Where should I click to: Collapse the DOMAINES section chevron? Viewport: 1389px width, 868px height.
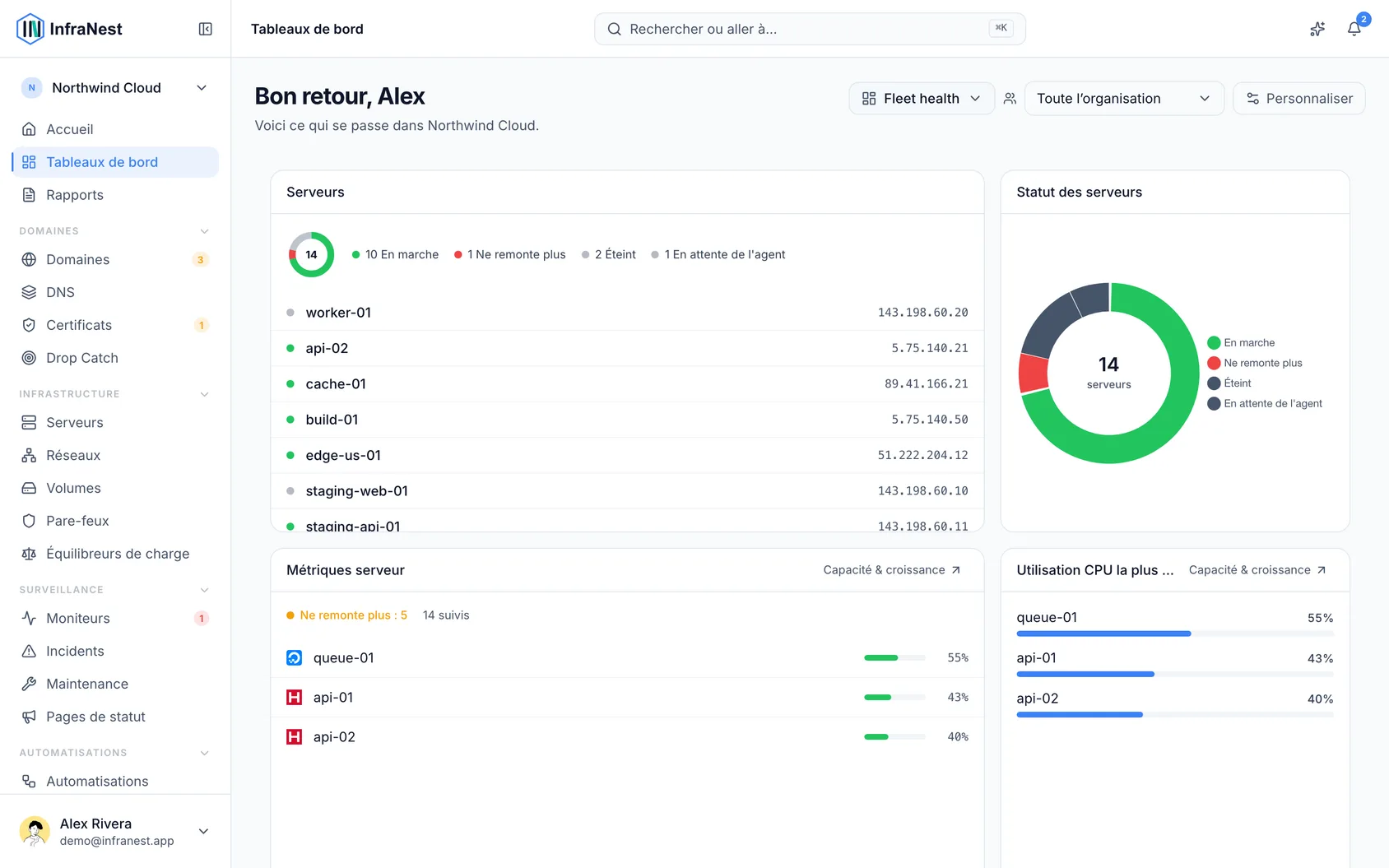(x=205, y=231)
